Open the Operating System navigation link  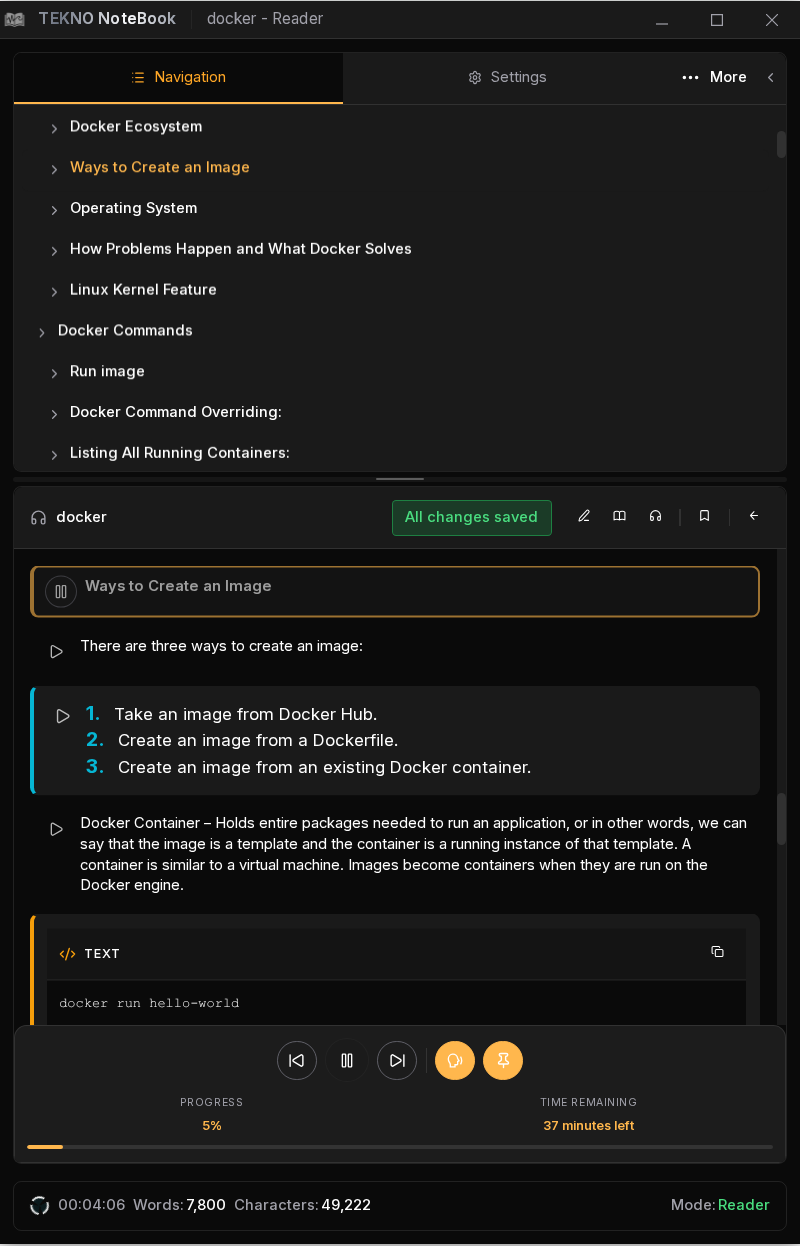tap(133, 208)
